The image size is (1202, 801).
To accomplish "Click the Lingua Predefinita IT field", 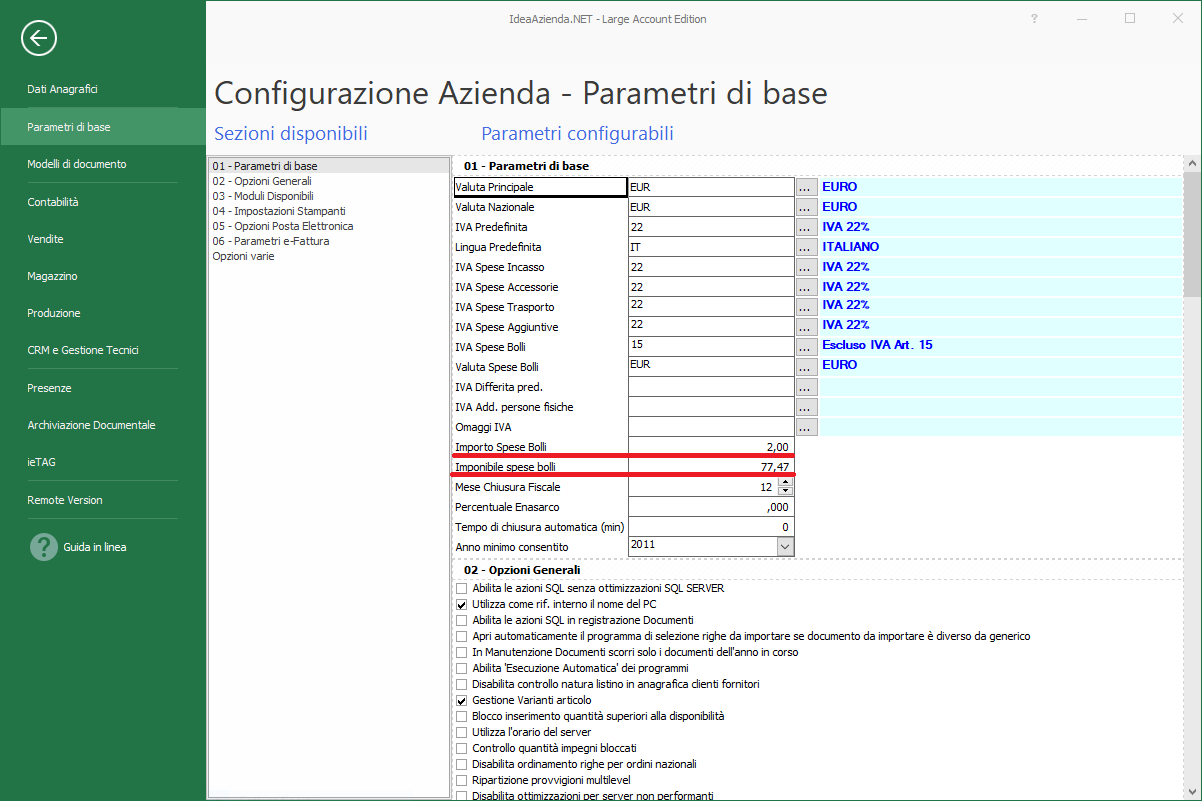I will [711, 247].
